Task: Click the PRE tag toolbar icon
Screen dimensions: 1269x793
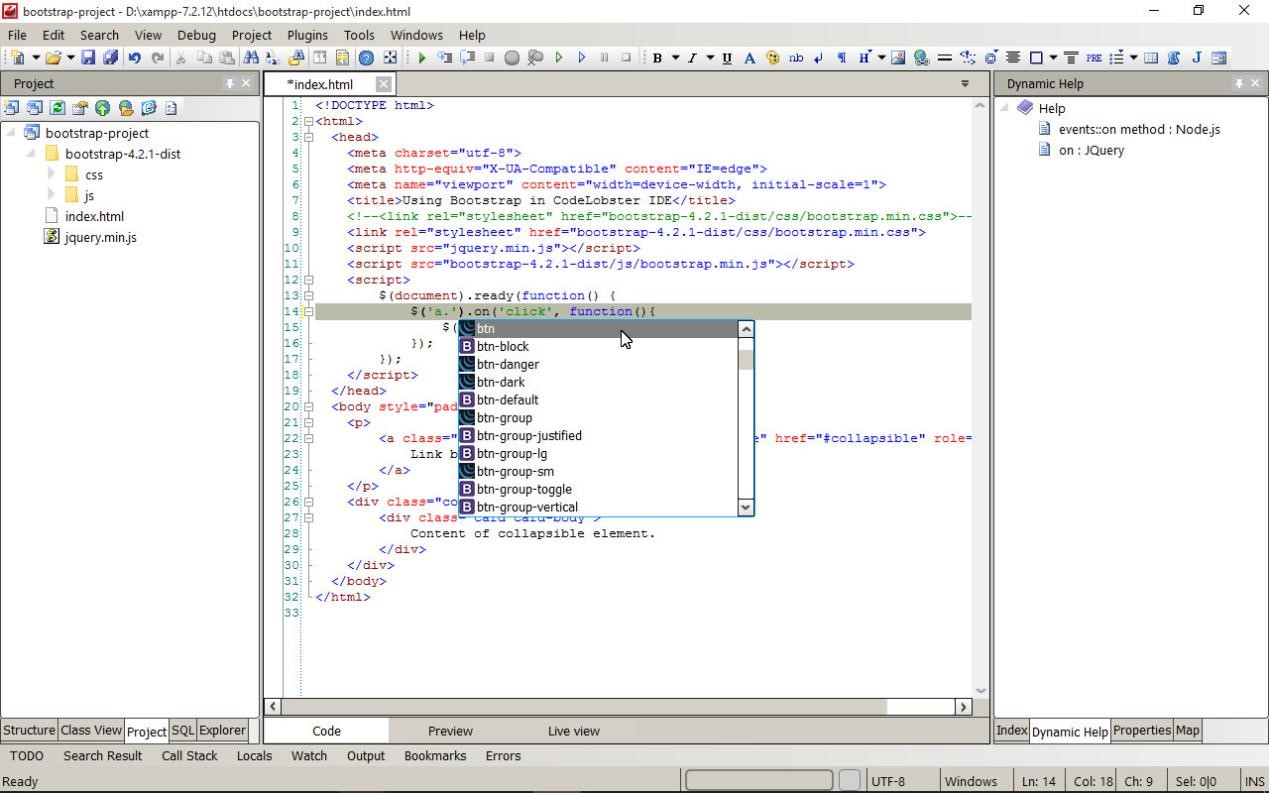Action: pos(1094,58)
